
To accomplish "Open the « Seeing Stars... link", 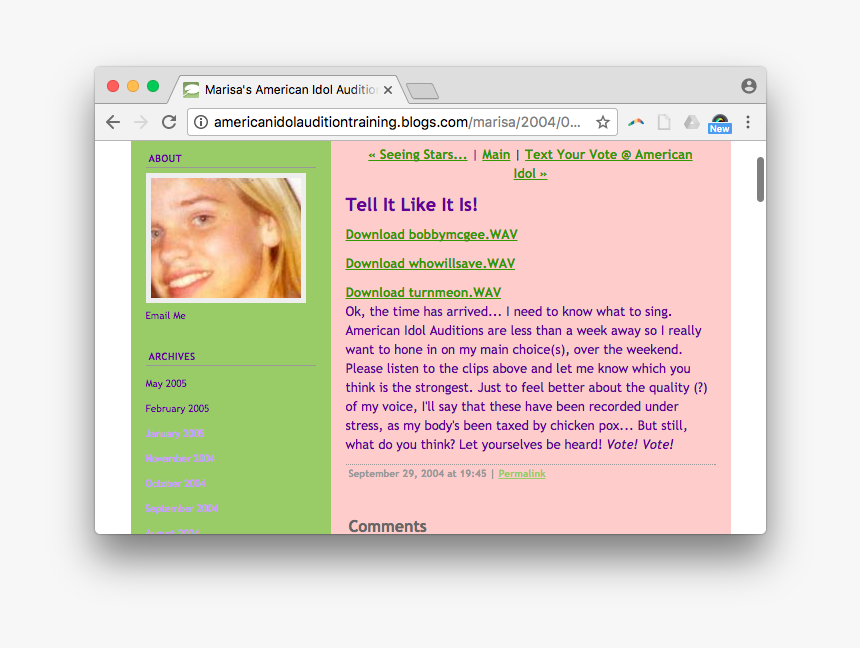I will pos(417,155).
